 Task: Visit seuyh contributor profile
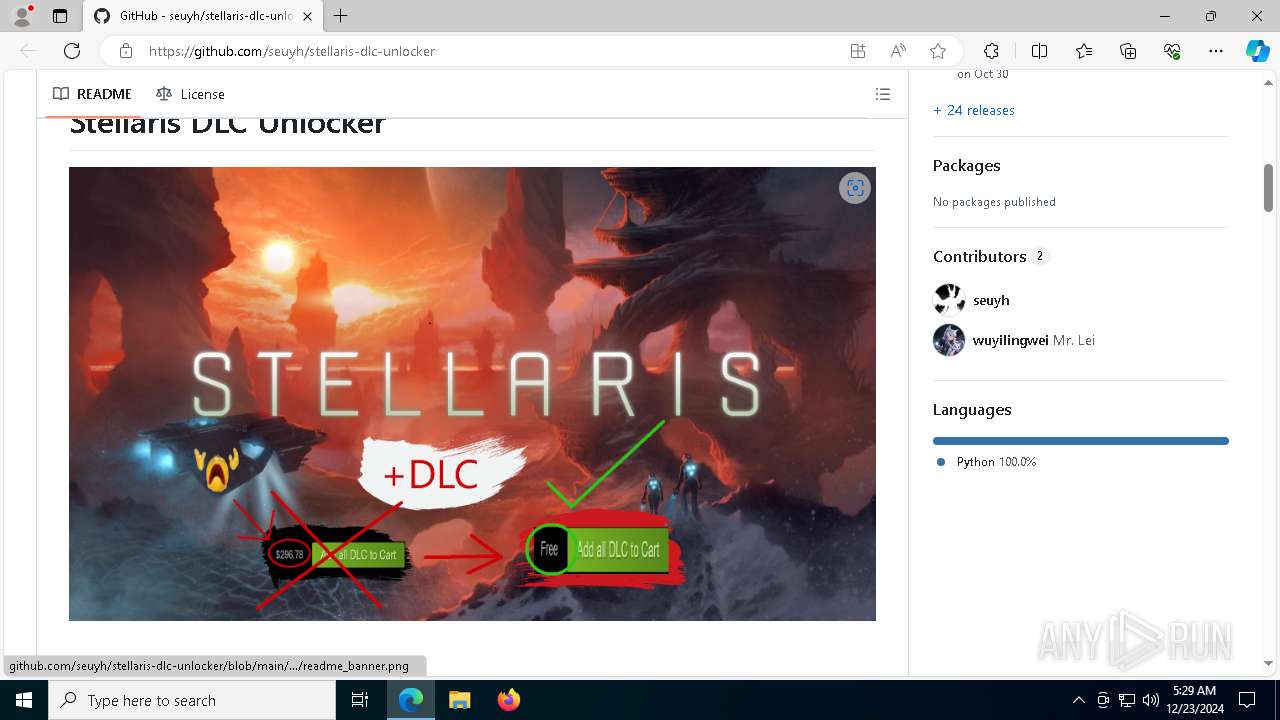click(991, 300)
